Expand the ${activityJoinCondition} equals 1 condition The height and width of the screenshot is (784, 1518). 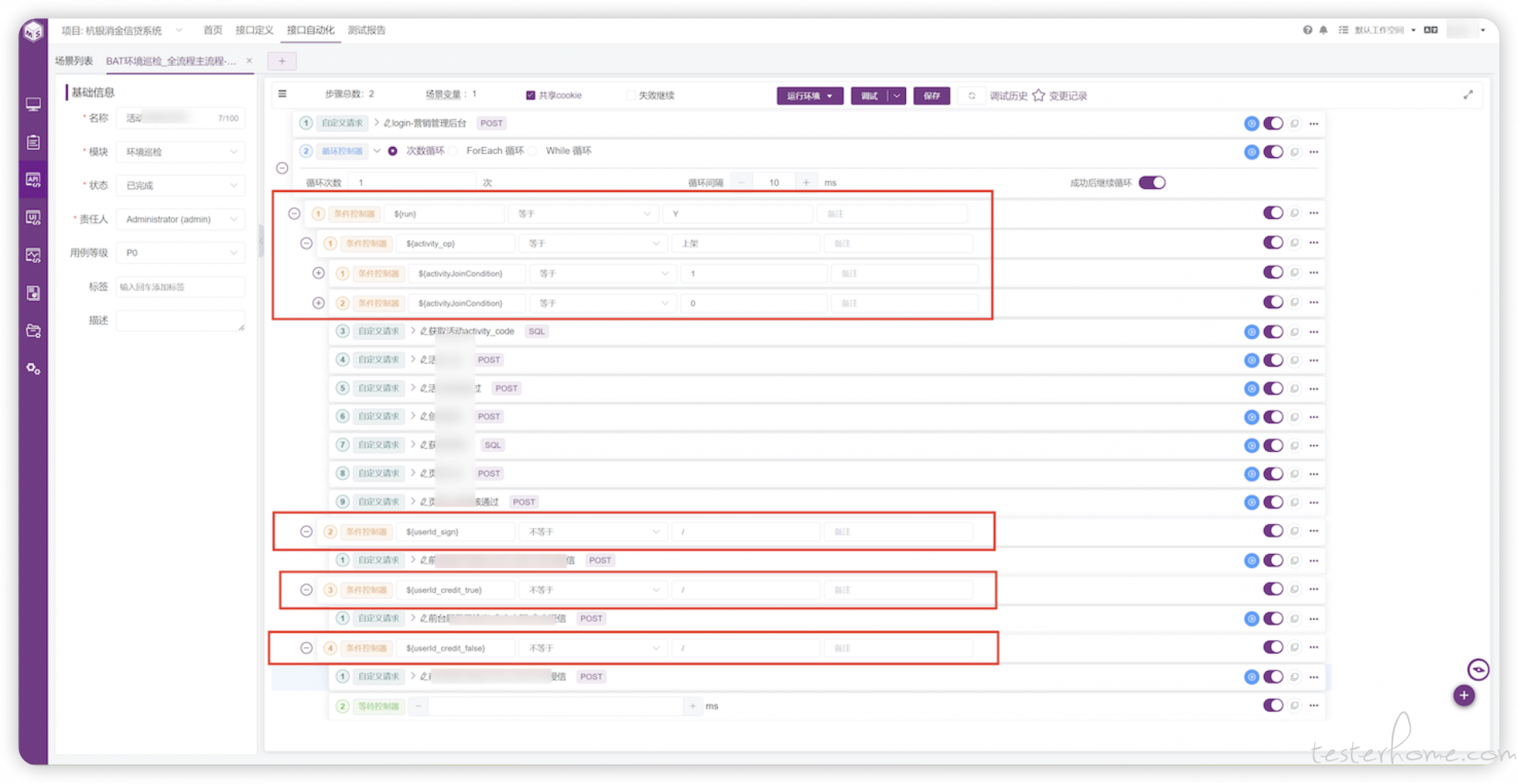(319, 273)
